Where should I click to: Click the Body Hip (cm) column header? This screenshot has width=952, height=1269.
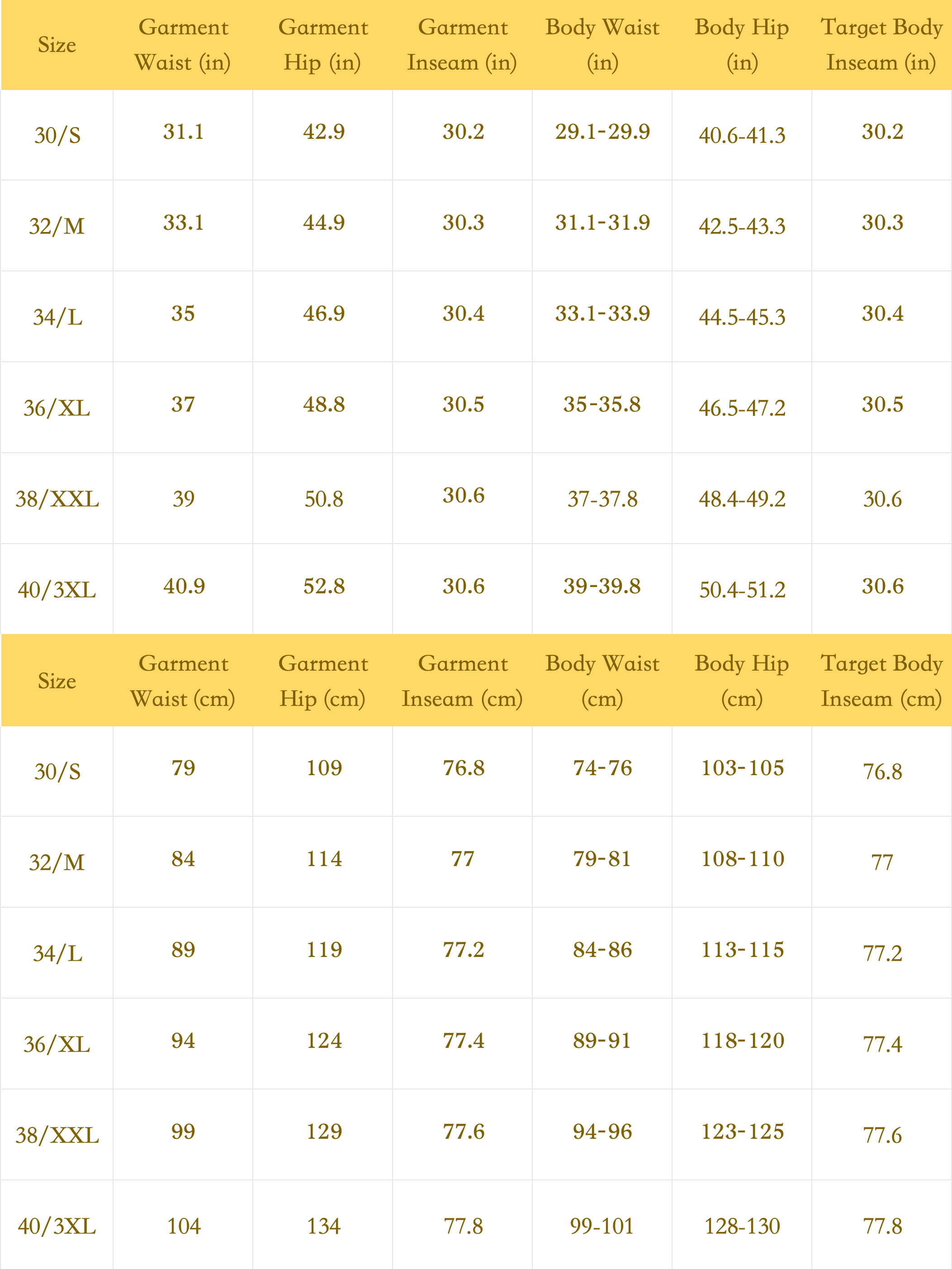tap(741, 680)
